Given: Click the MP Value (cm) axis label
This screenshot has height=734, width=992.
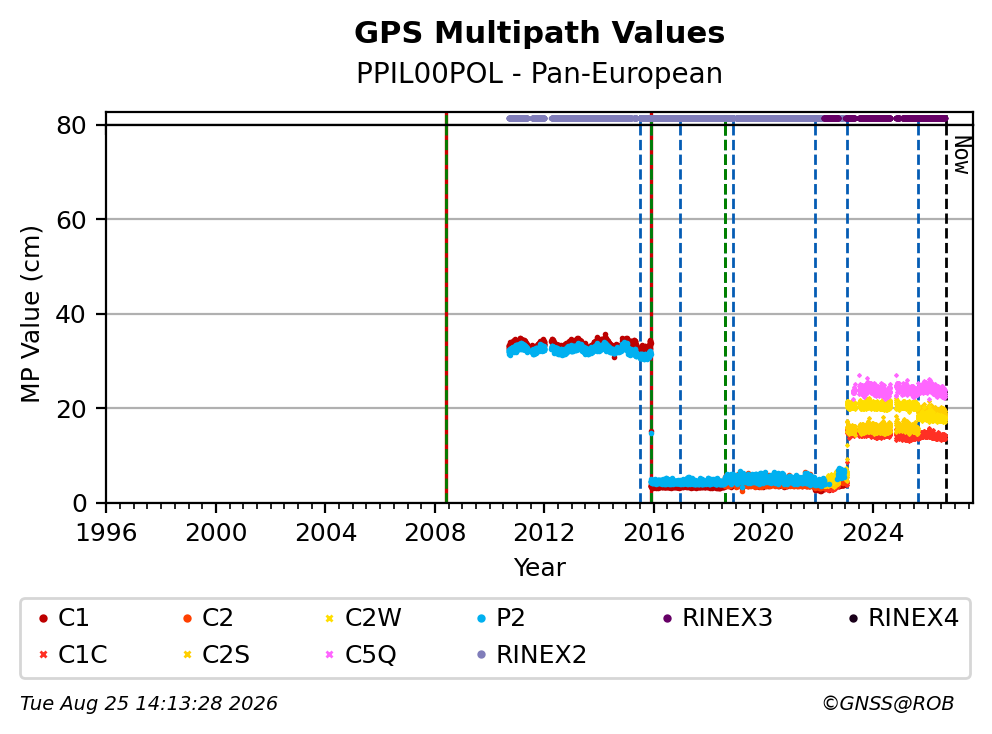Looking at the screenshot, I should pos(30,314).
